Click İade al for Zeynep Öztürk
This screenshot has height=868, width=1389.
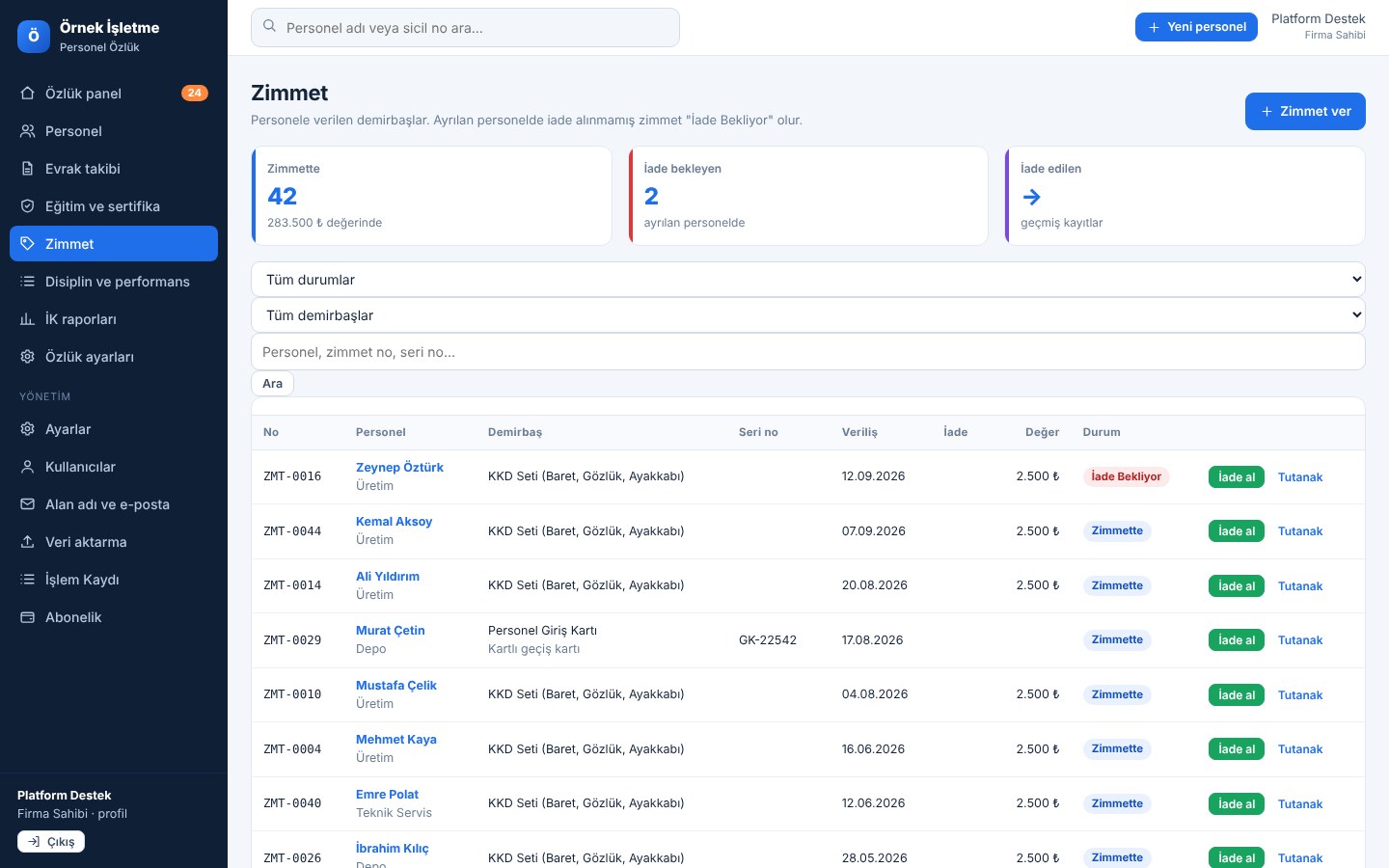1237,477
